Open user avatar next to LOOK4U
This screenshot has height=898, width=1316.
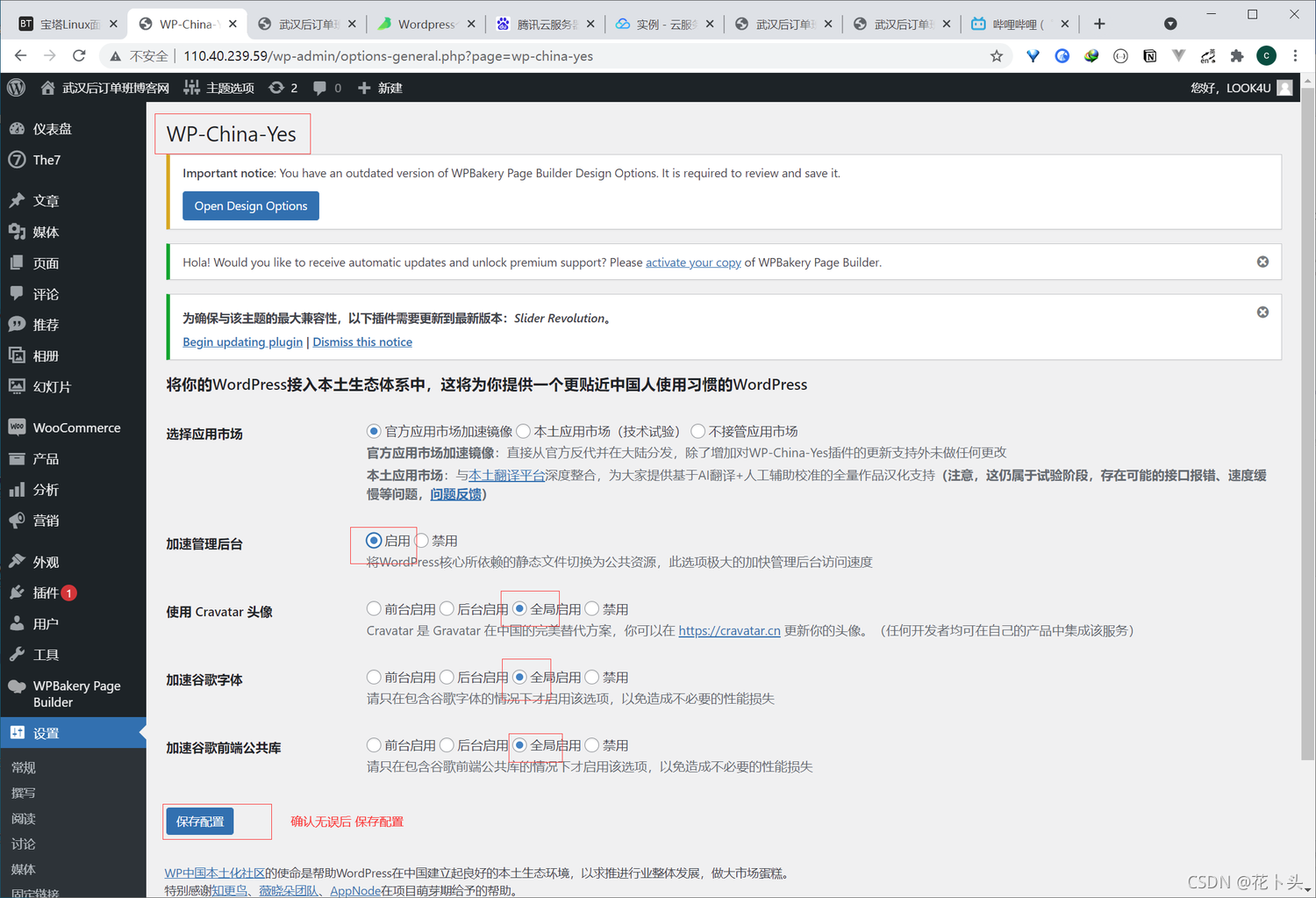coord(1284,88)
